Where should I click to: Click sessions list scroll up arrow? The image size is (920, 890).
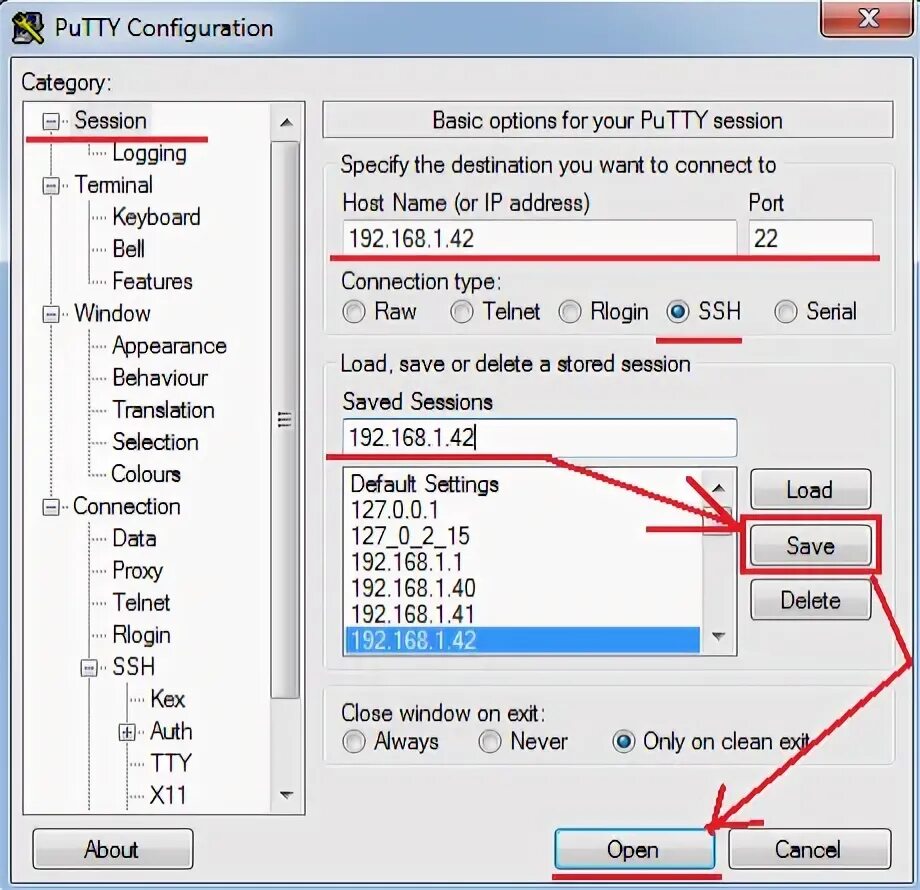click(x=718, y=488)
